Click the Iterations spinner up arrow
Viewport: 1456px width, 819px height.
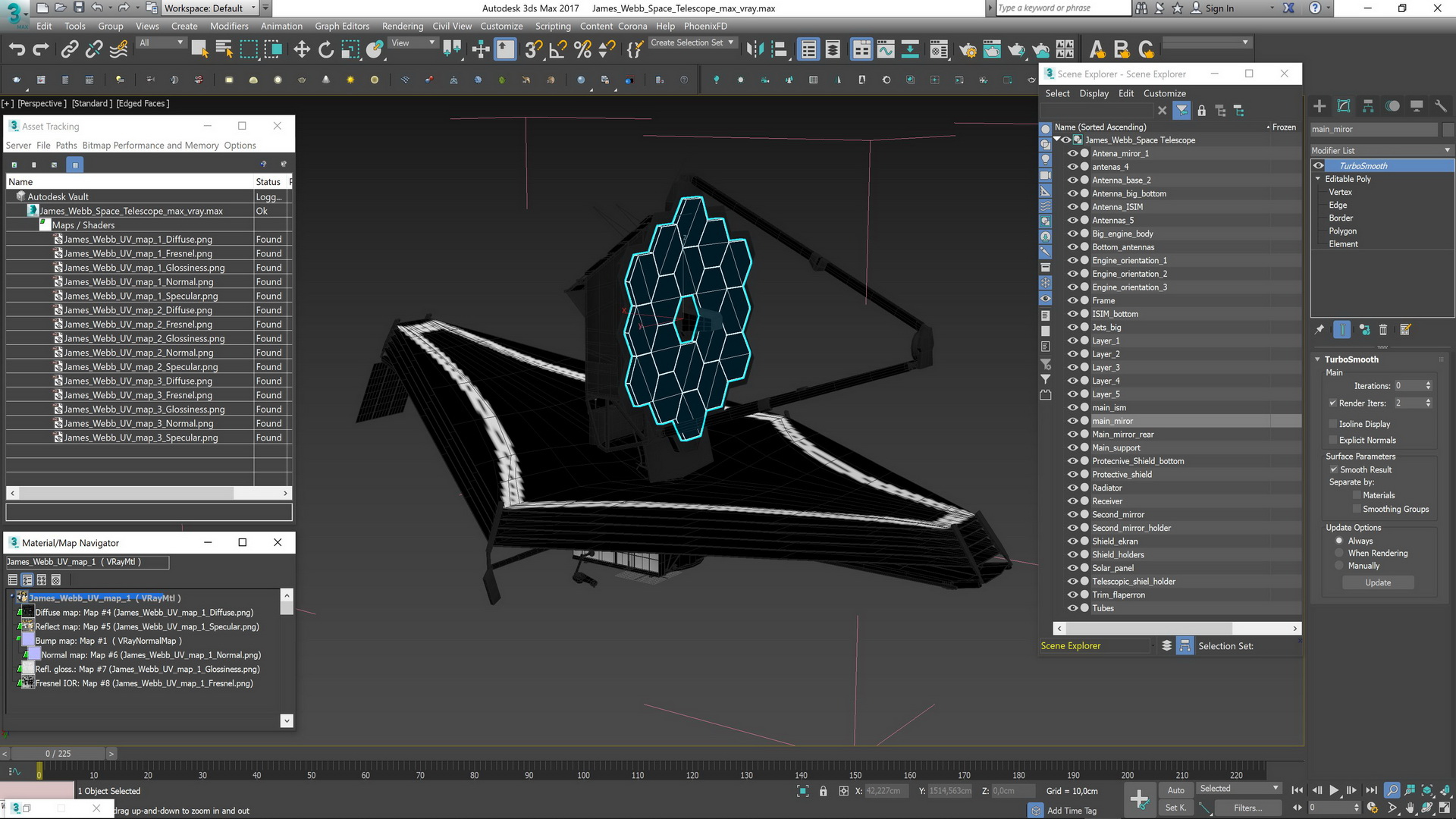click(1429, 383)
